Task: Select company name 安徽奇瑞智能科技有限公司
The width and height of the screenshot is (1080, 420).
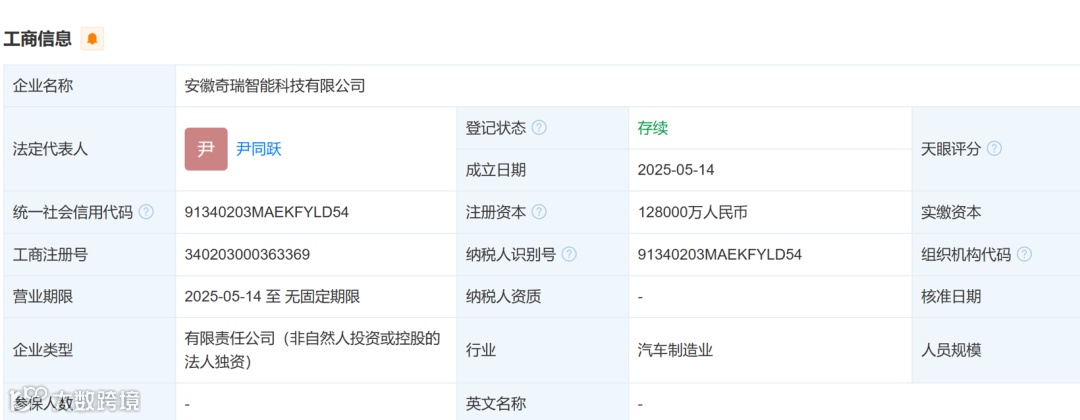Action: tap(275, 86)
